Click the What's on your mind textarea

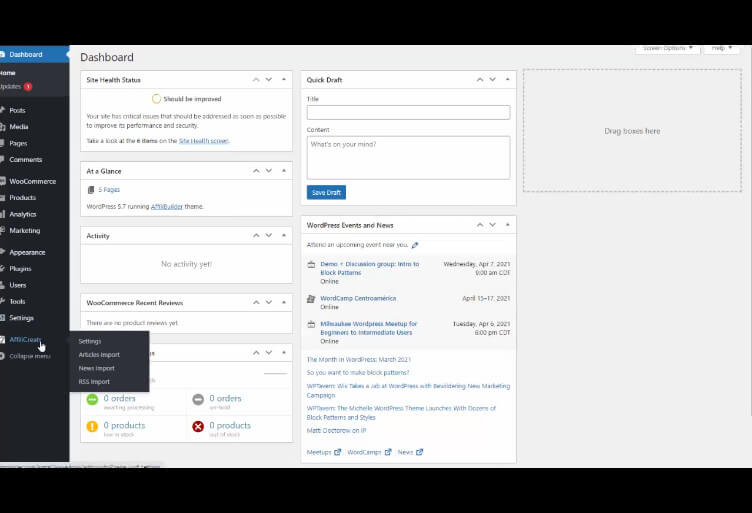pyautogui.click(x=409, y=158)
